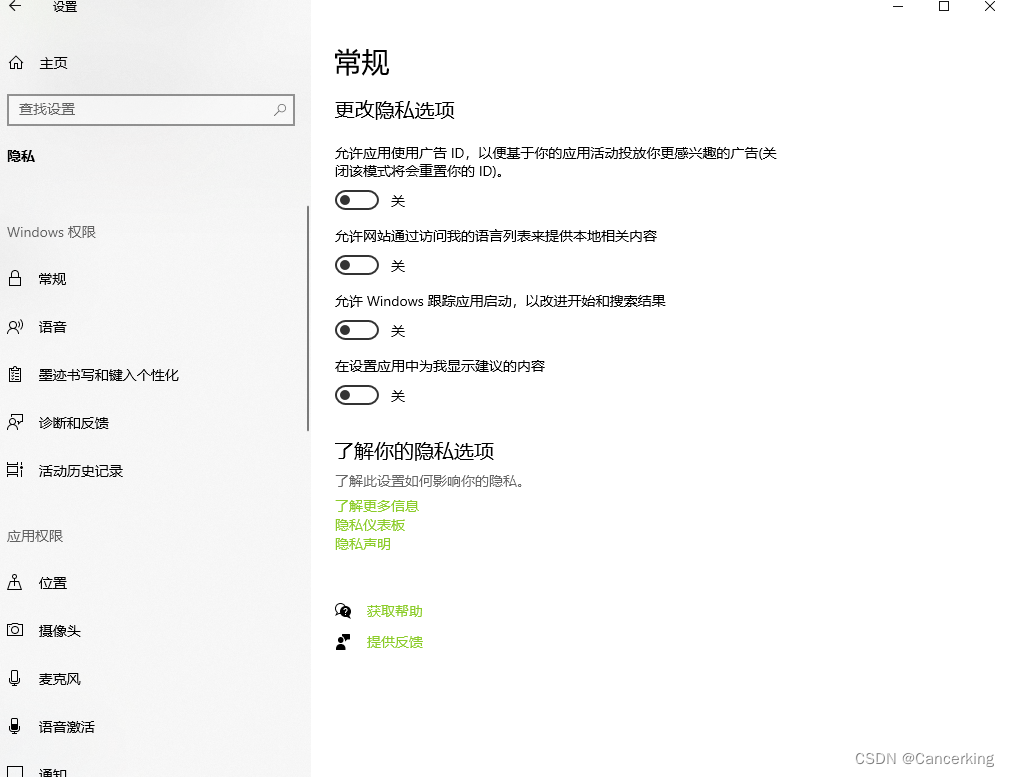Click the 更改隐私选项 heading
Viewport: 1009px width, 777px height.
pos(394,110)
